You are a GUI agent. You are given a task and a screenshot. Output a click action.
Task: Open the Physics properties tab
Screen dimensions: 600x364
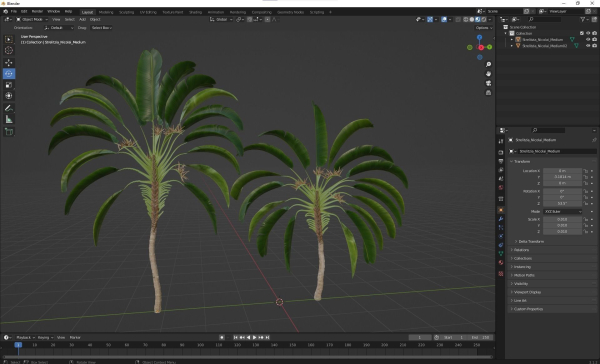(x=501, y=236)
